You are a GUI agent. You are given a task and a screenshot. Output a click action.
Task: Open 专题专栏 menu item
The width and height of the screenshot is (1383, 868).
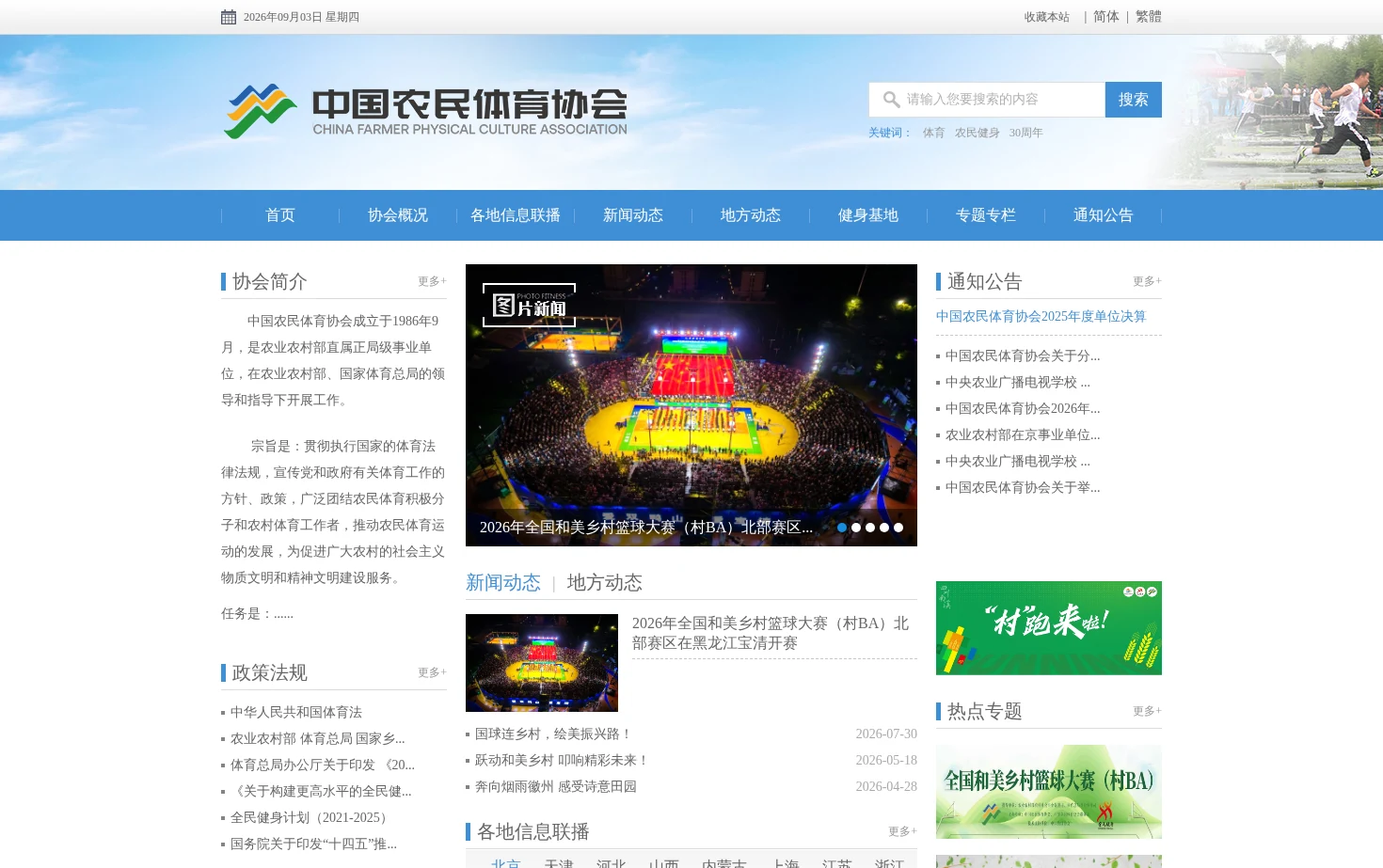pos(986,215)
